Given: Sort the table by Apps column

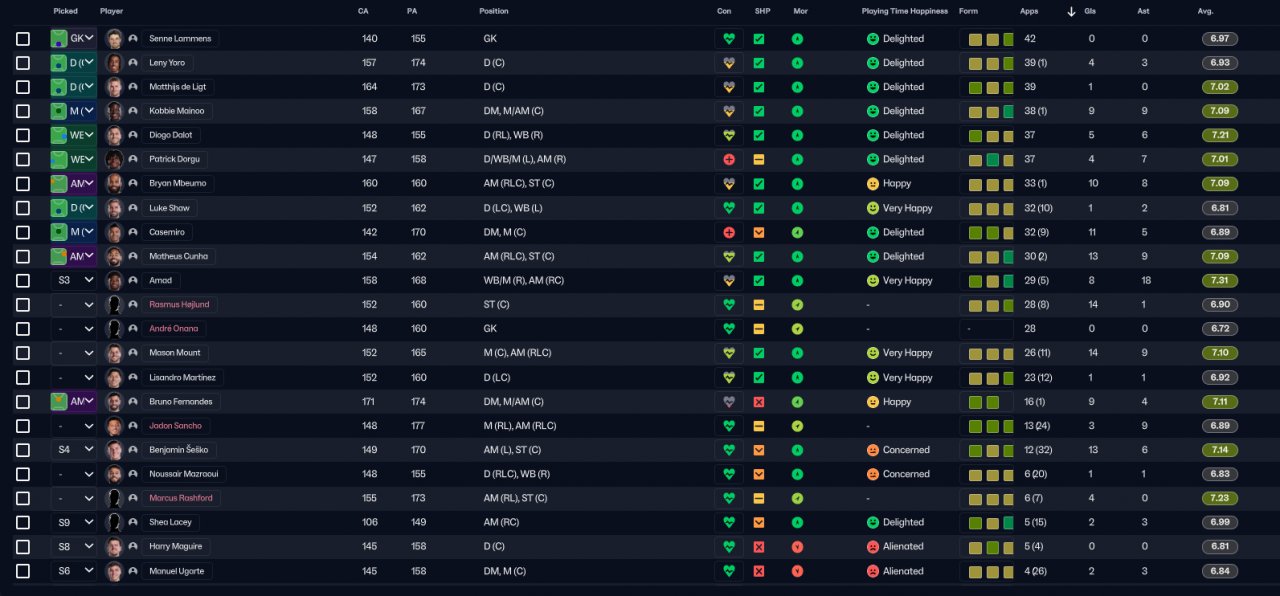Looking at the screenshot, I should 1029,11.
